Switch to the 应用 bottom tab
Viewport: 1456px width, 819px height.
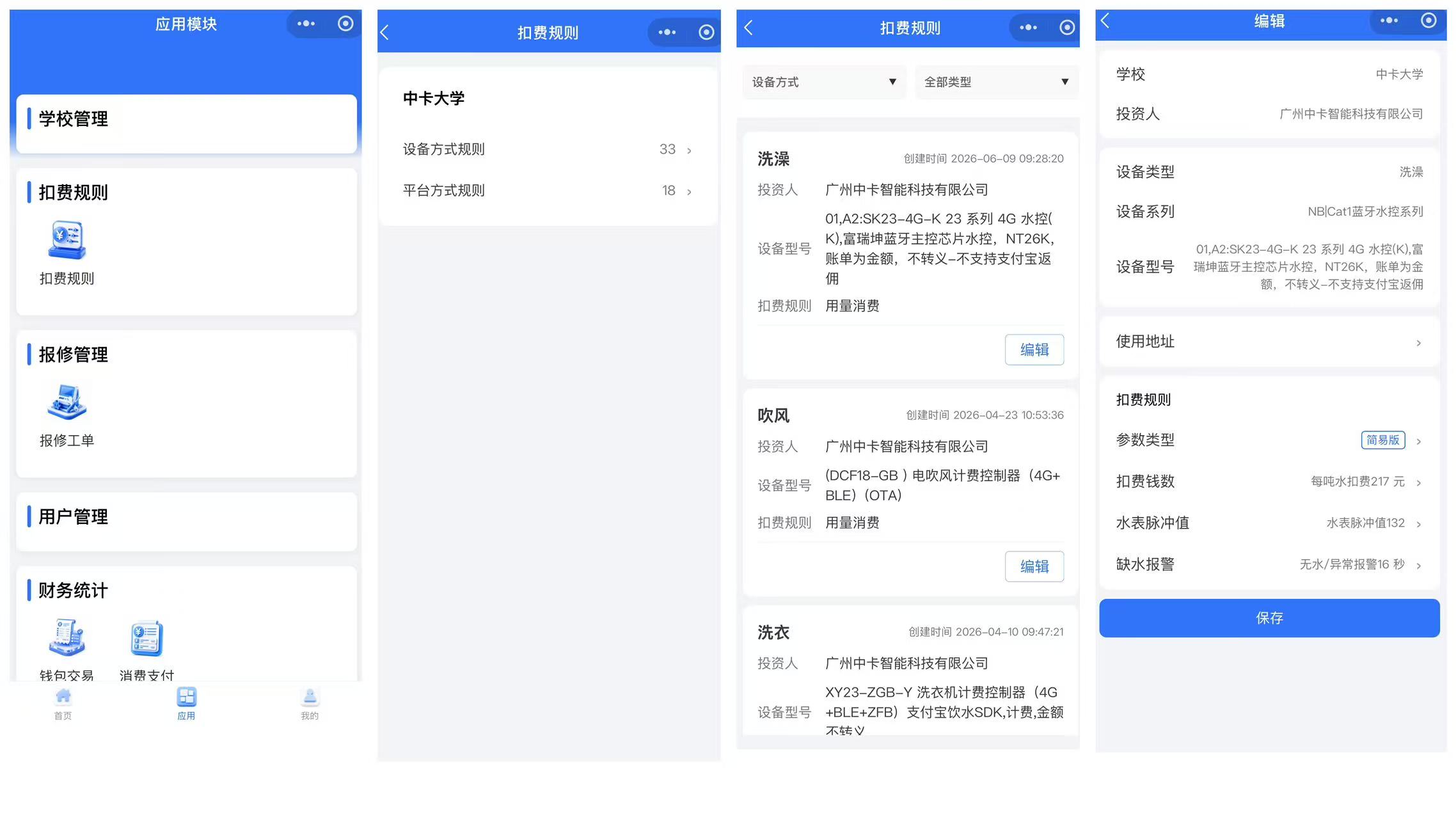(186, 703)
